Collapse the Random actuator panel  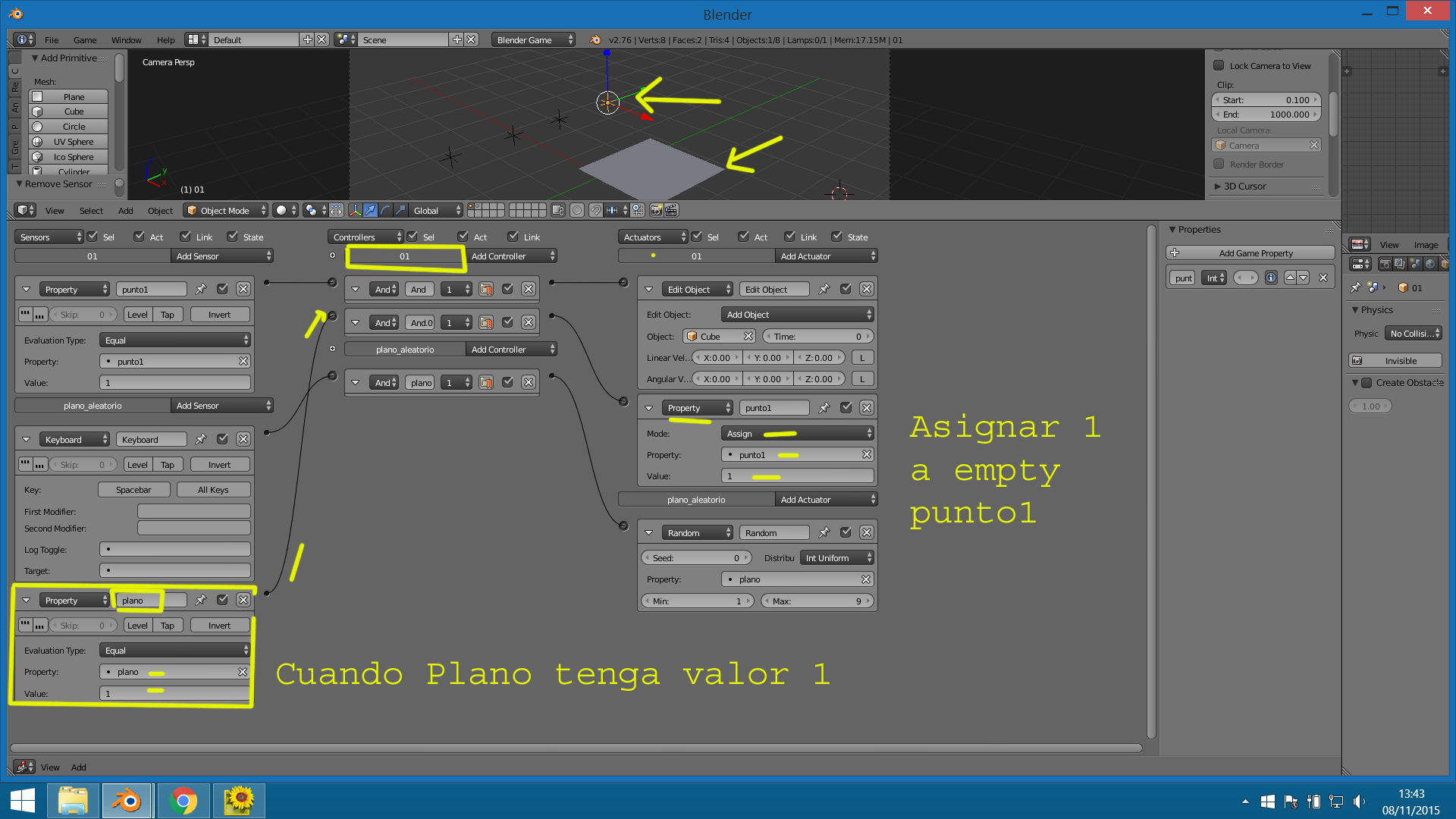[x=649, y=532]
